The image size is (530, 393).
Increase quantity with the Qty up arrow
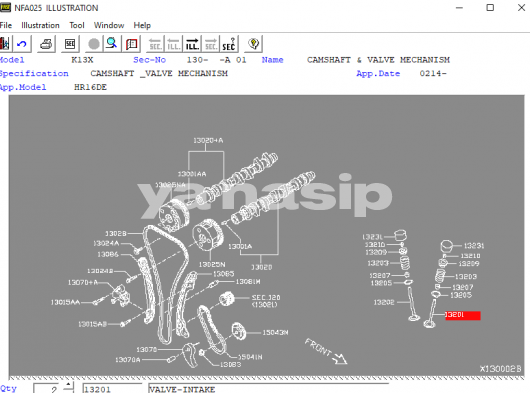coord(68,385)
